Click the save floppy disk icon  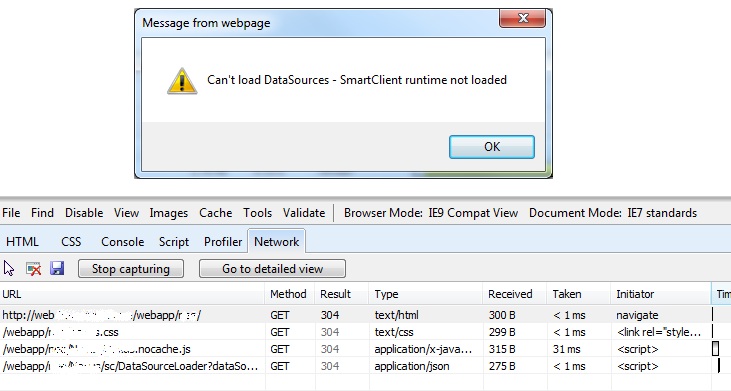(57, 268)
